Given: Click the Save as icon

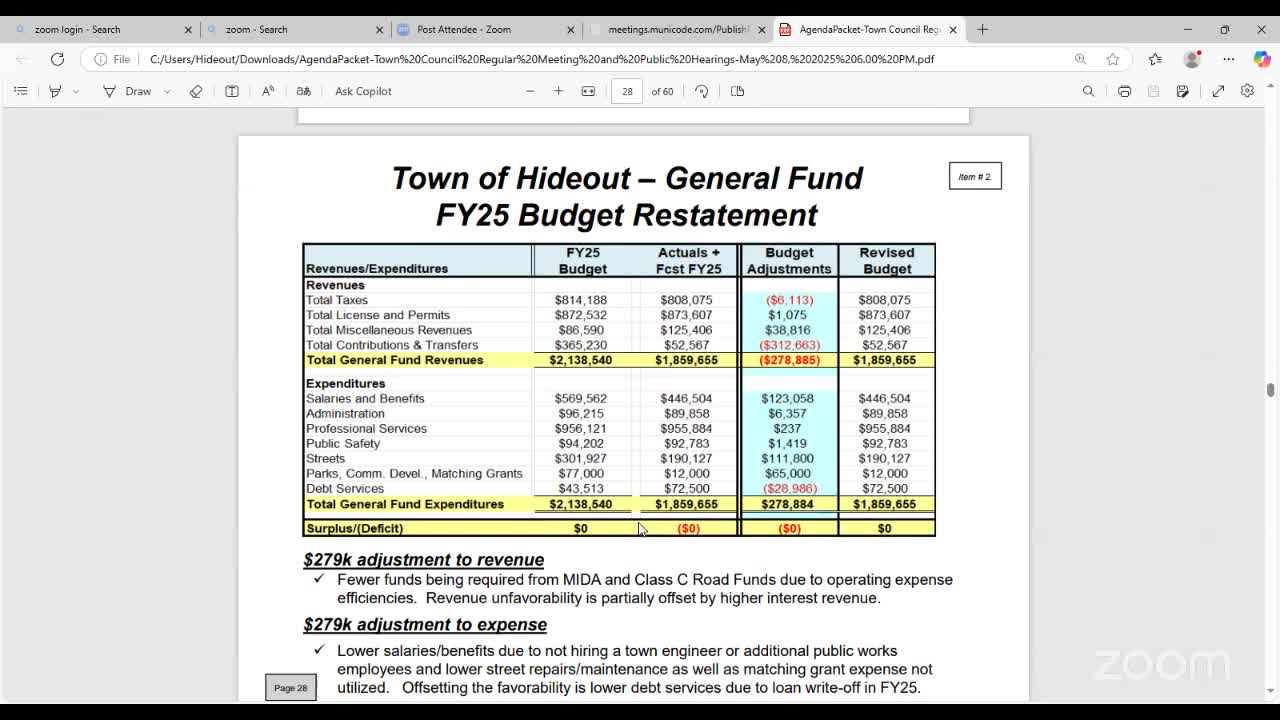Looking at the screenshot, I should [1182, 91].
